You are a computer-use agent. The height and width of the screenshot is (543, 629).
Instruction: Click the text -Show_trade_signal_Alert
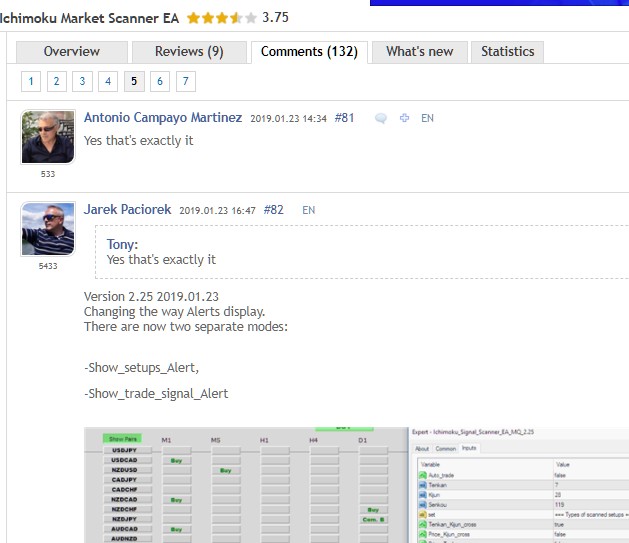[x=156, y=394]
